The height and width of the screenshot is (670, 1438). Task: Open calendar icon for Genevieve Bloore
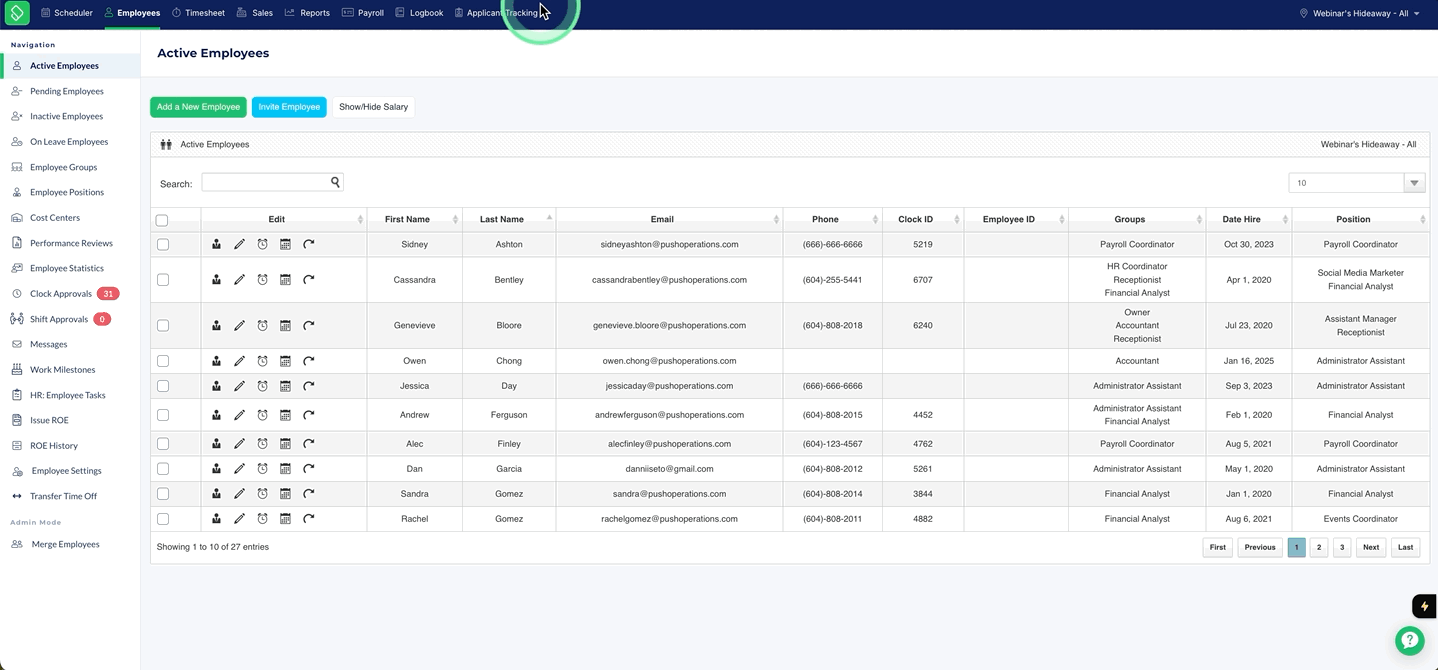[x=285, y=325]
